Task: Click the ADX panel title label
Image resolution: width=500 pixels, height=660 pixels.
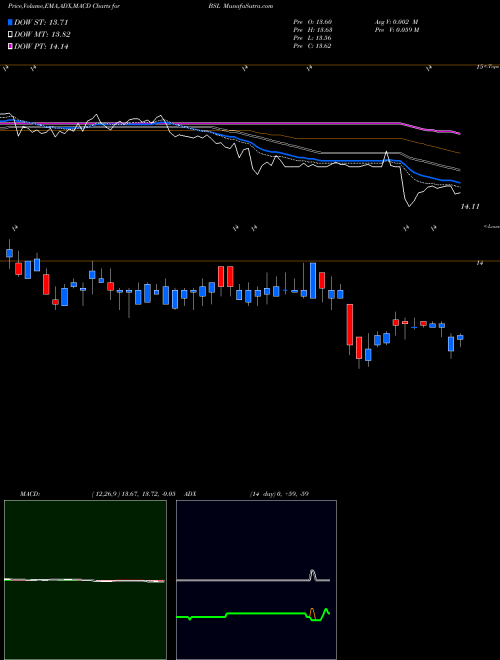Action: point(190,494)
